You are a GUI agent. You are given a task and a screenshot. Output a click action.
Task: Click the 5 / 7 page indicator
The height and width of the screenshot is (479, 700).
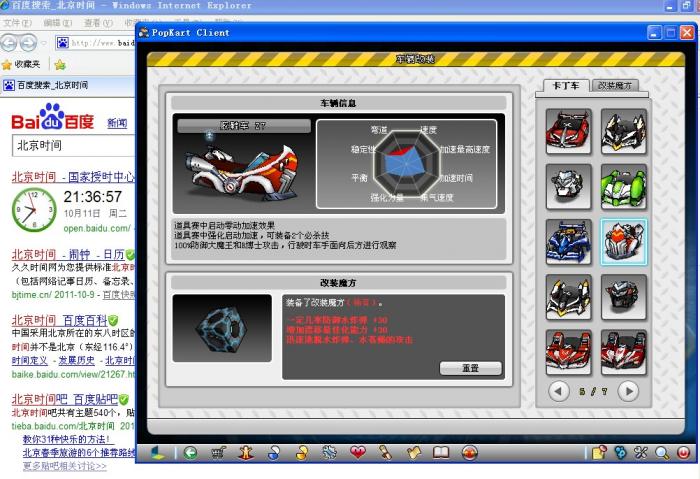(593, 392)
